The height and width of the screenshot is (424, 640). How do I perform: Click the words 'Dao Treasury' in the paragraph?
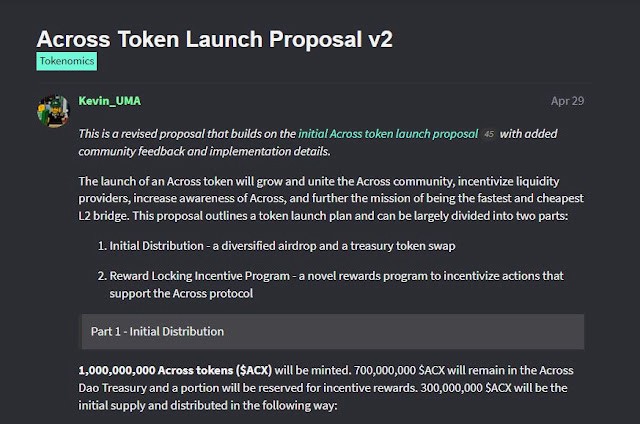pos(115,389)
